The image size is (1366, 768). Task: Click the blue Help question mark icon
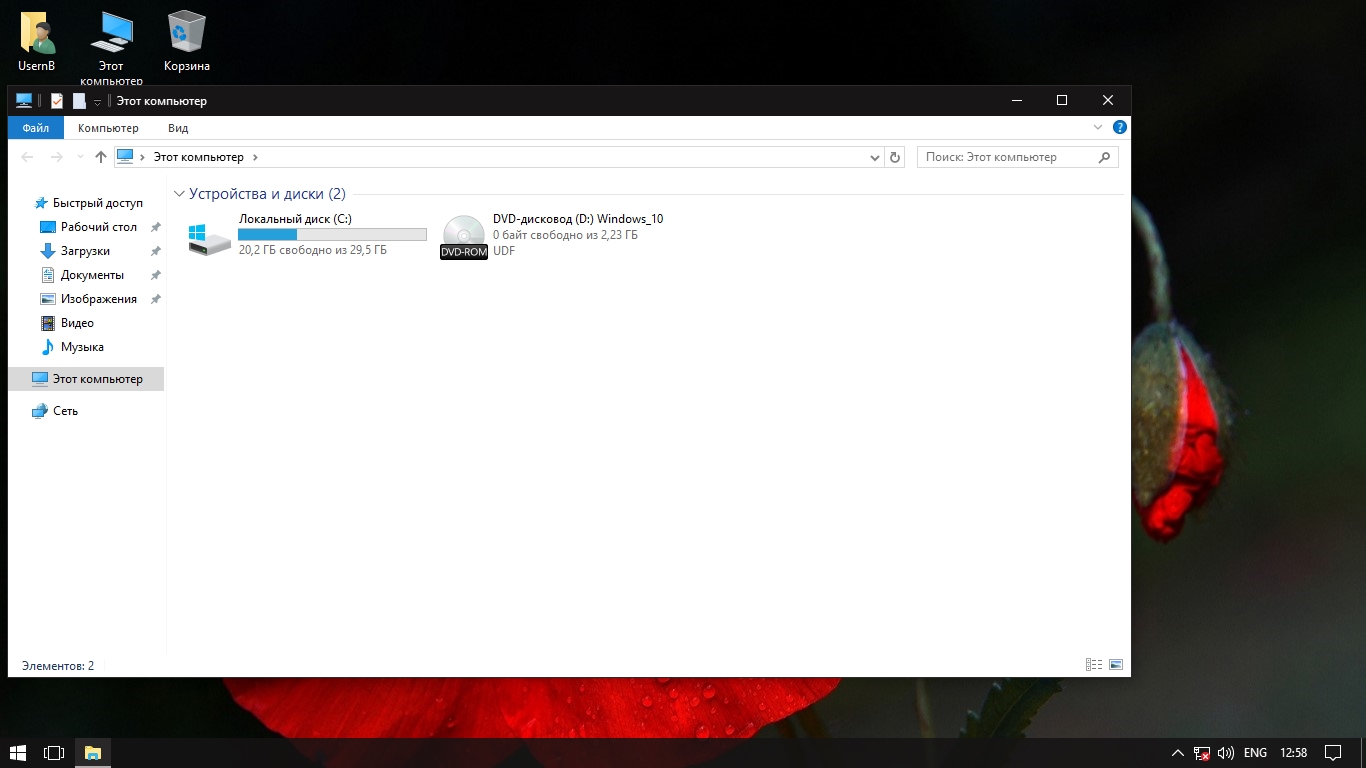[x=1120, y=128]
